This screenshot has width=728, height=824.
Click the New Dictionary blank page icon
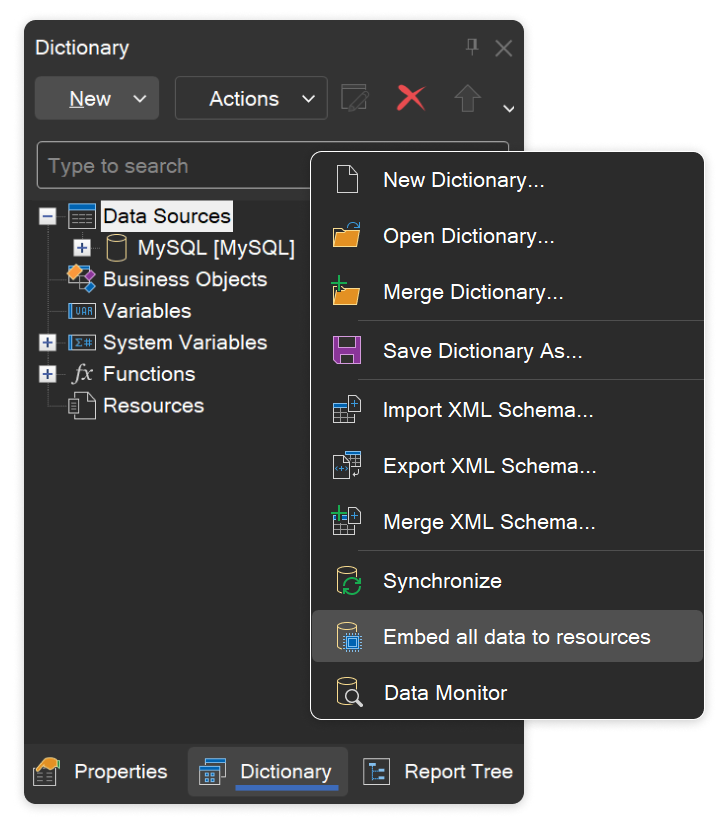pyautogui.click(x=347, y=179)
